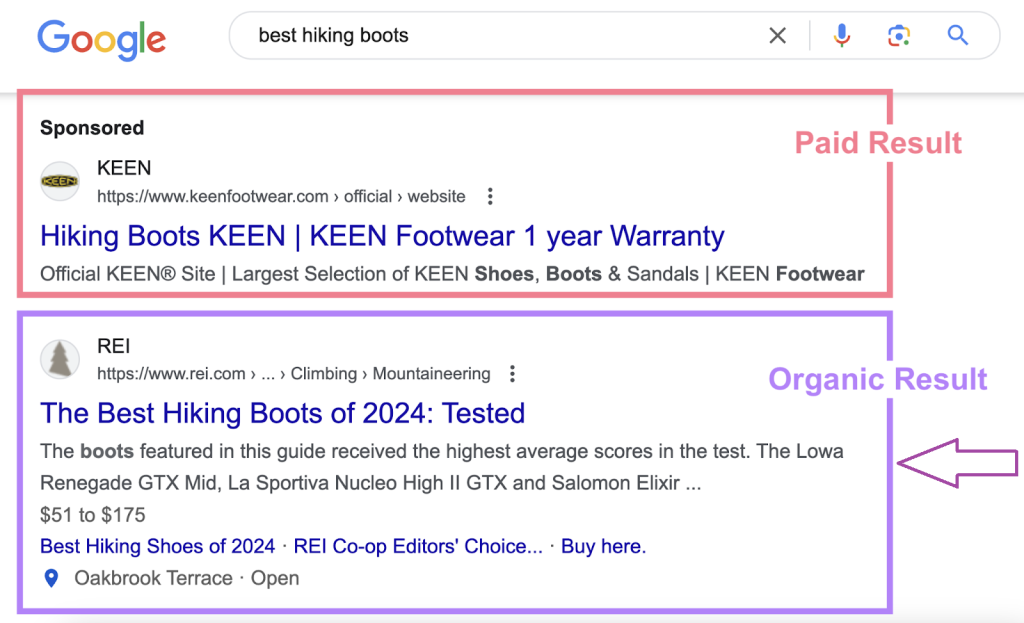Click the REI site name
The height and width of the screenshot is (623, 1024).
point(114,347)
